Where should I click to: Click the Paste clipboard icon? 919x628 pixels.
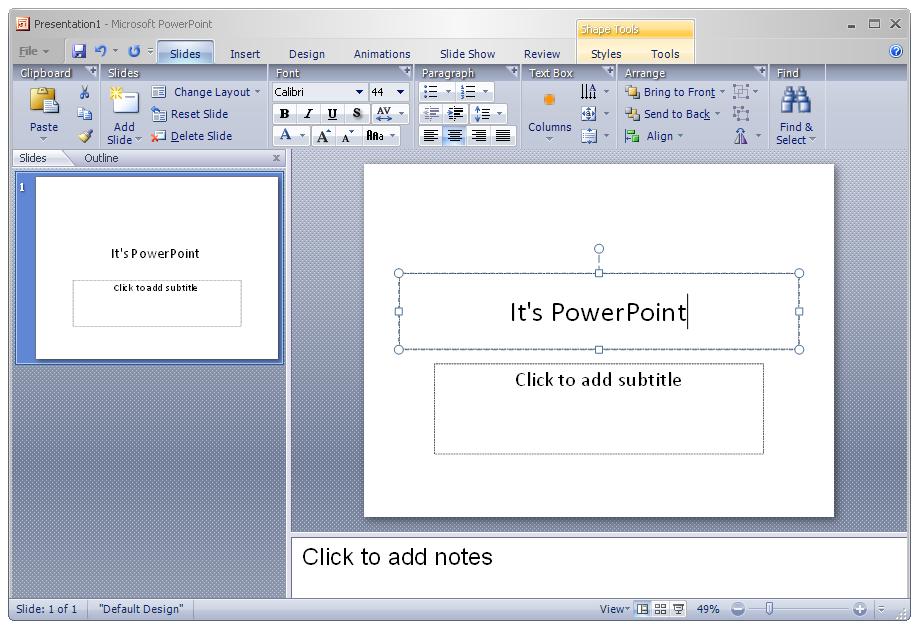coord(45,100)
